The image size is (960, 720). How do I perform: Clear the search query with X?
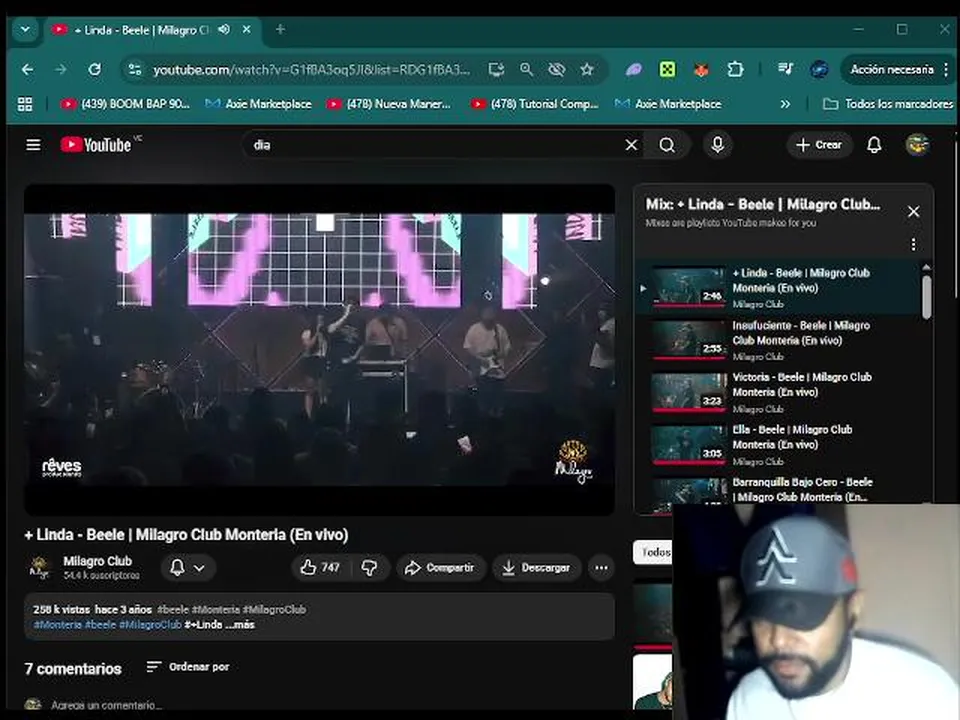[631, 145]
